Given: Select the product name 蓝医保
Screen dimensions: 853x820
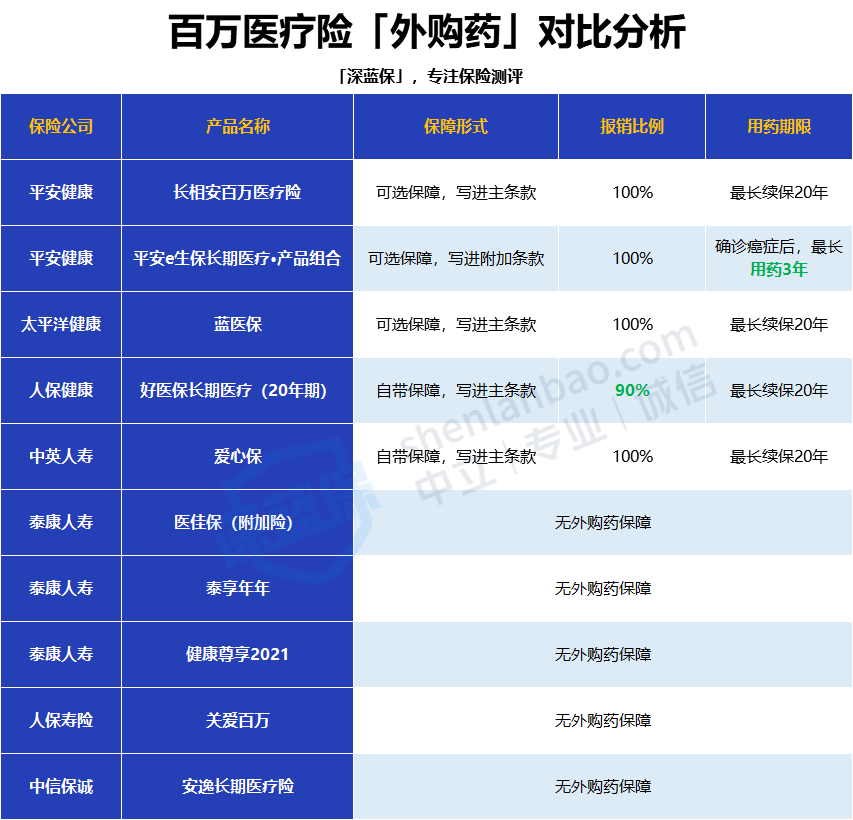Looking at the screenshot, I should point(238,324).
